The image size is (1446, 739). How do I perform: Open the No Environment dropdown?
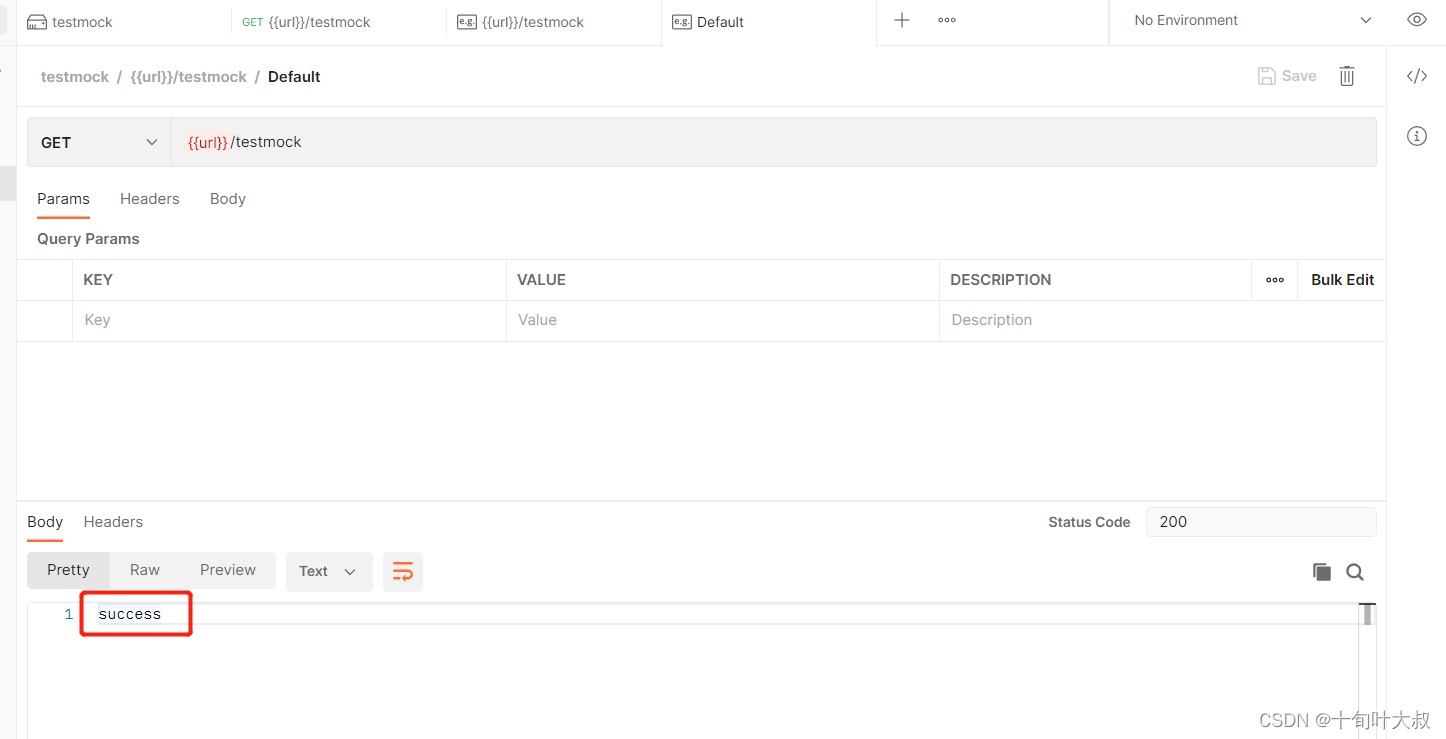point(1252,21)
